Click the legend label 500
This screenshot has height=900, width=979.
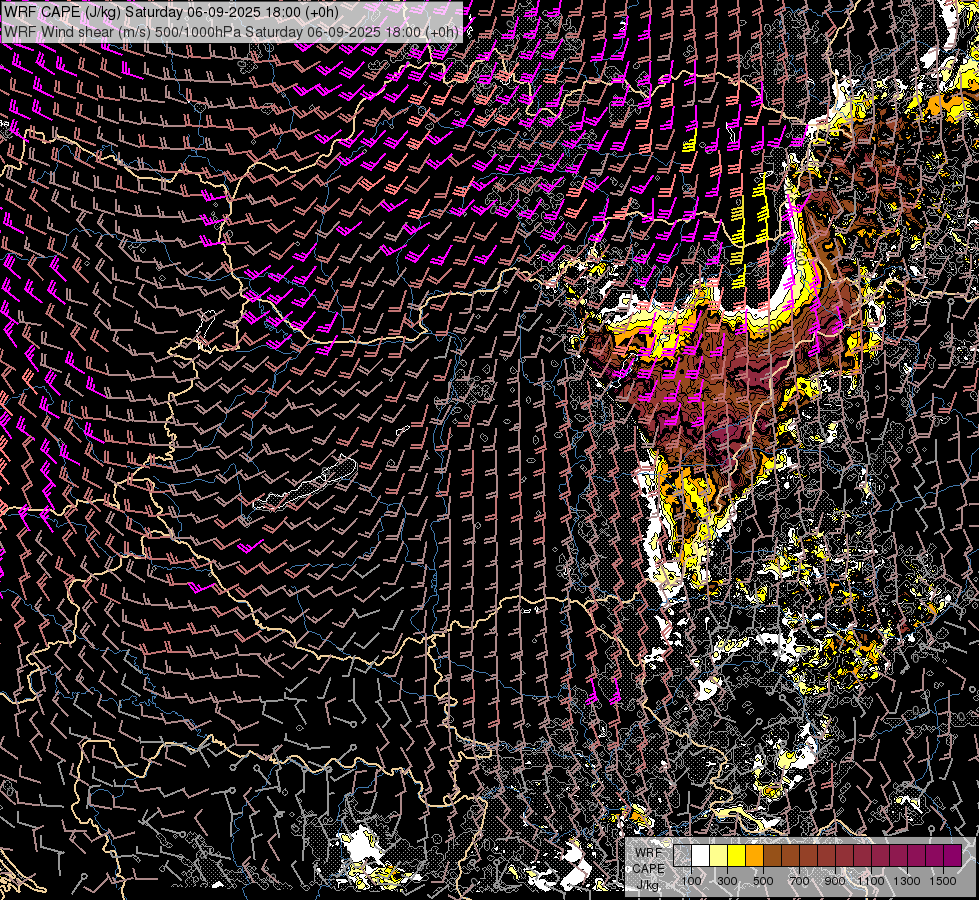click(763, 881)
